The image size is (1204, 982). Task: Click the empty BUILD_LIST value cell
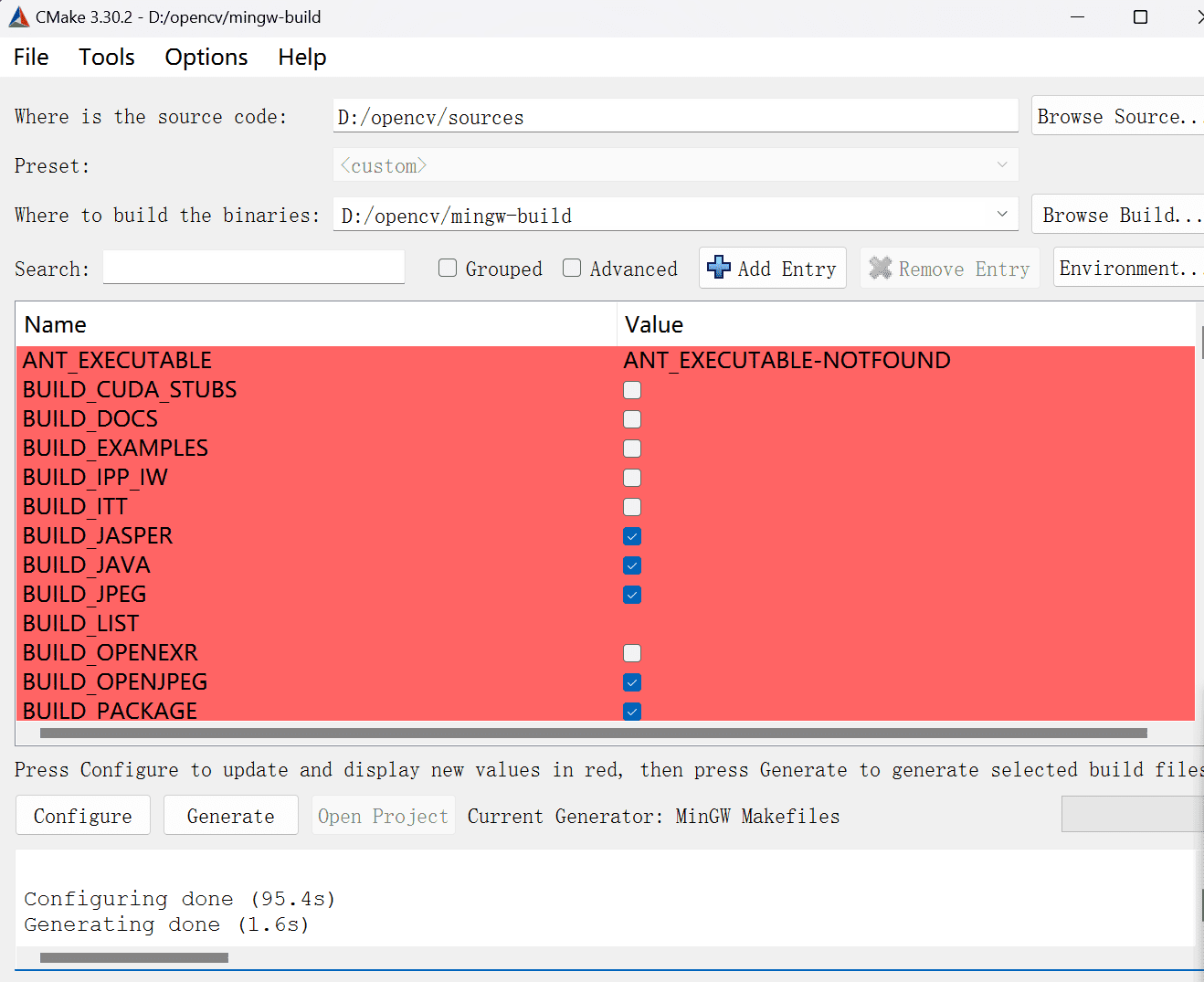click(906, 624)
